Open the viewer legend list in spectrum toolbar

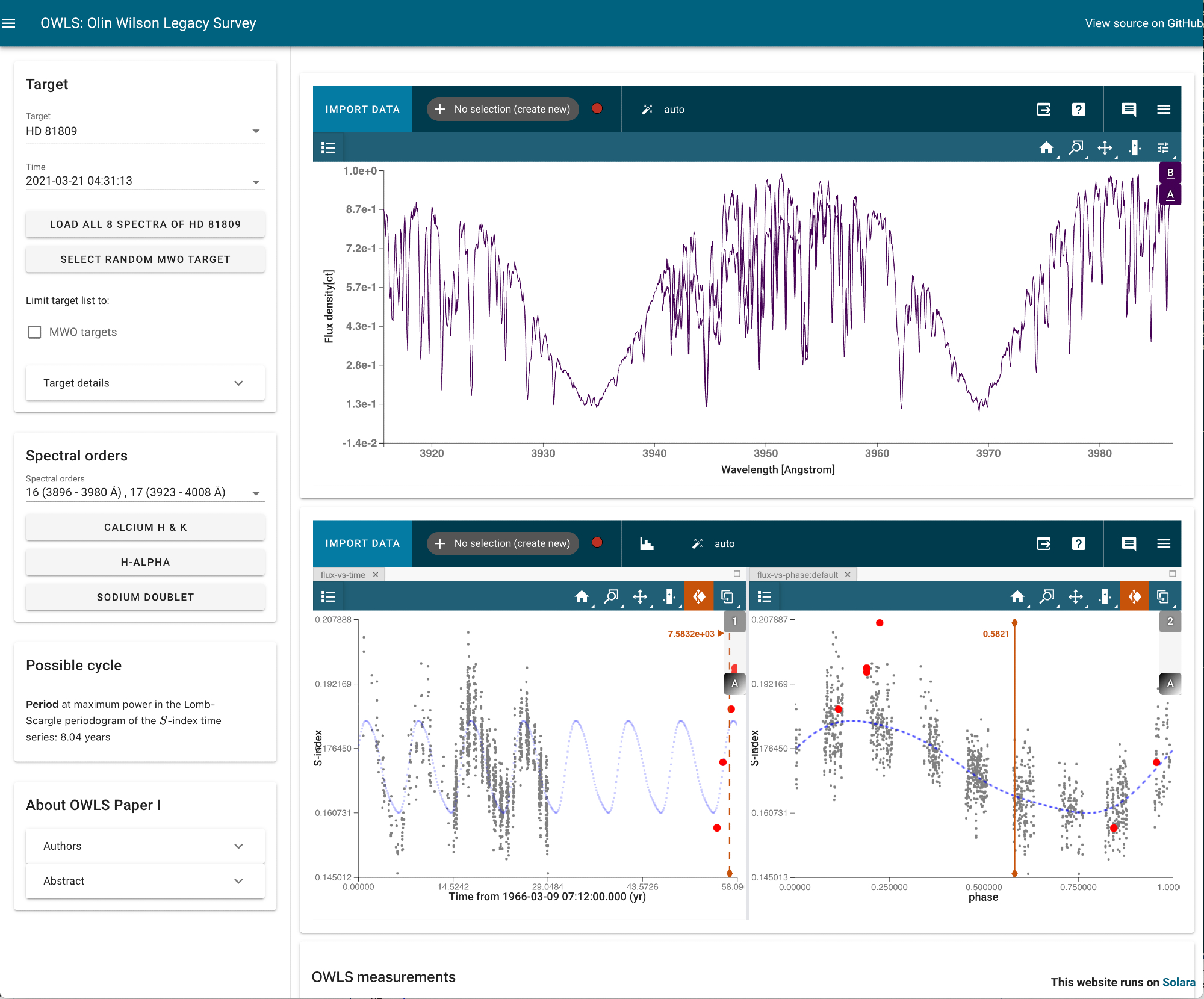click(328, 148)
